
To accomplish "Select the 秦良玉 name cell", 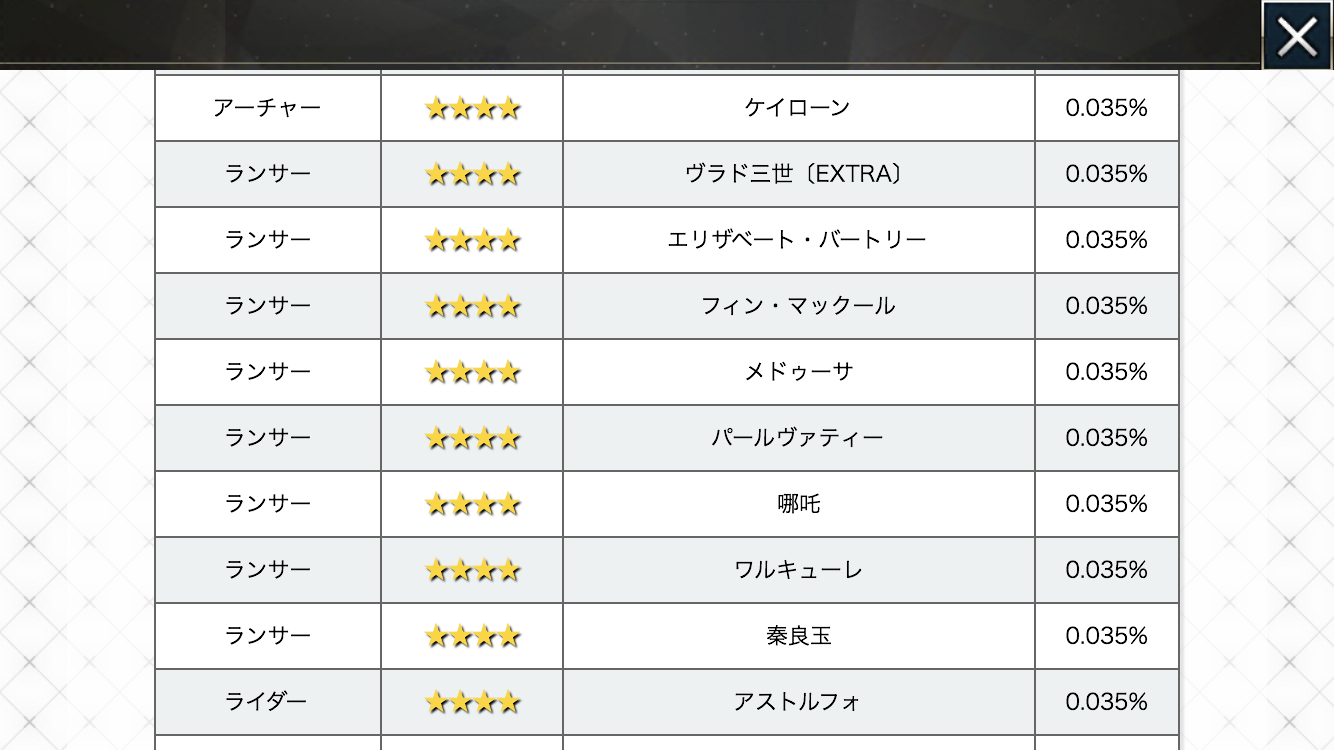I will [797, 636].
